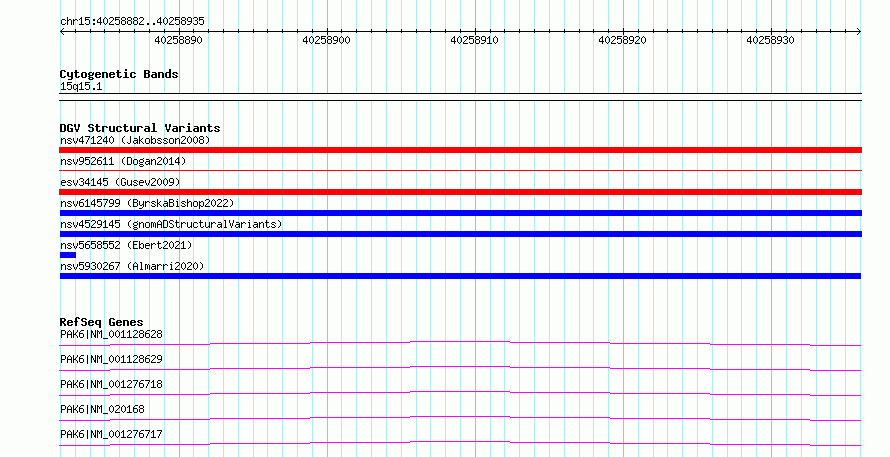Image resolution: width=890 pixels, height=457 pixels.
Task: Click the Cytogenetic Bands track title
Action: click(x=119, y=74)
